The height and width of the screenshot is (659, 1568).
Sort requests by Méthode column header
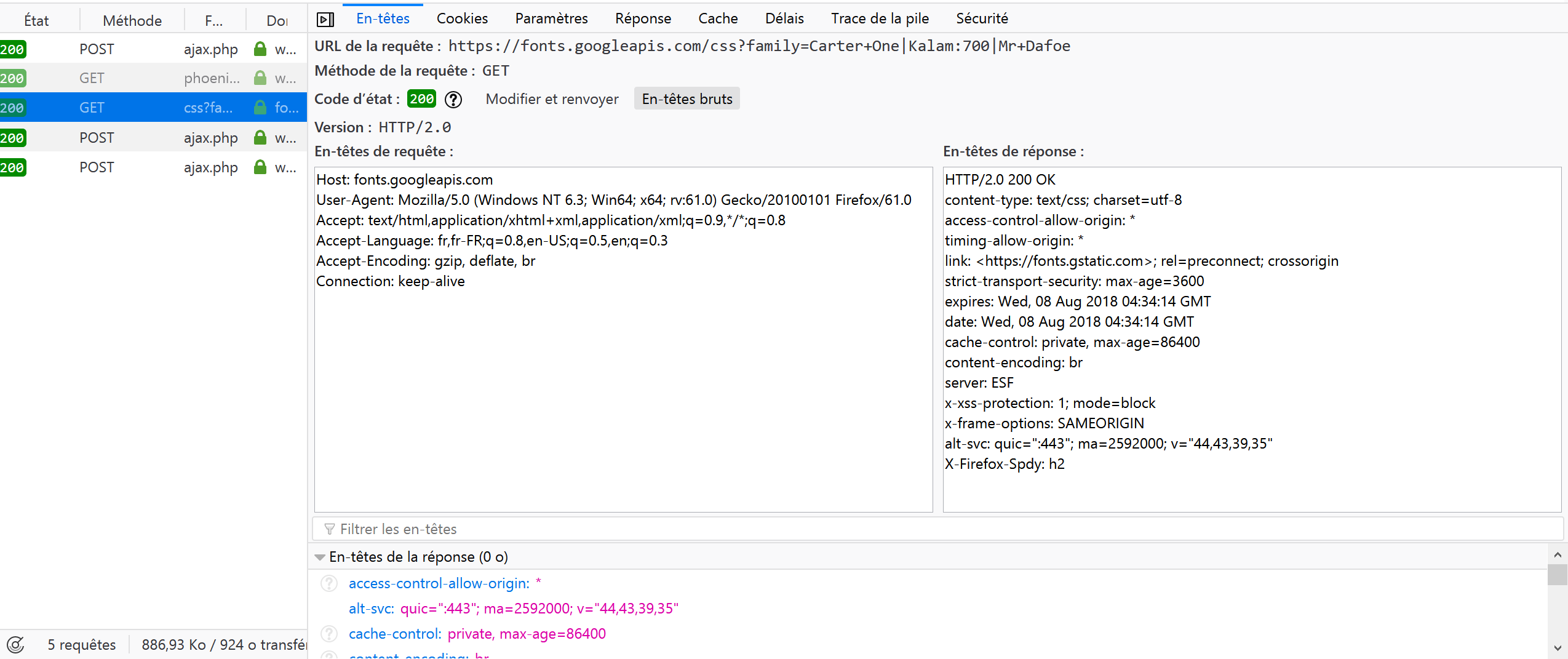(132, 21)
